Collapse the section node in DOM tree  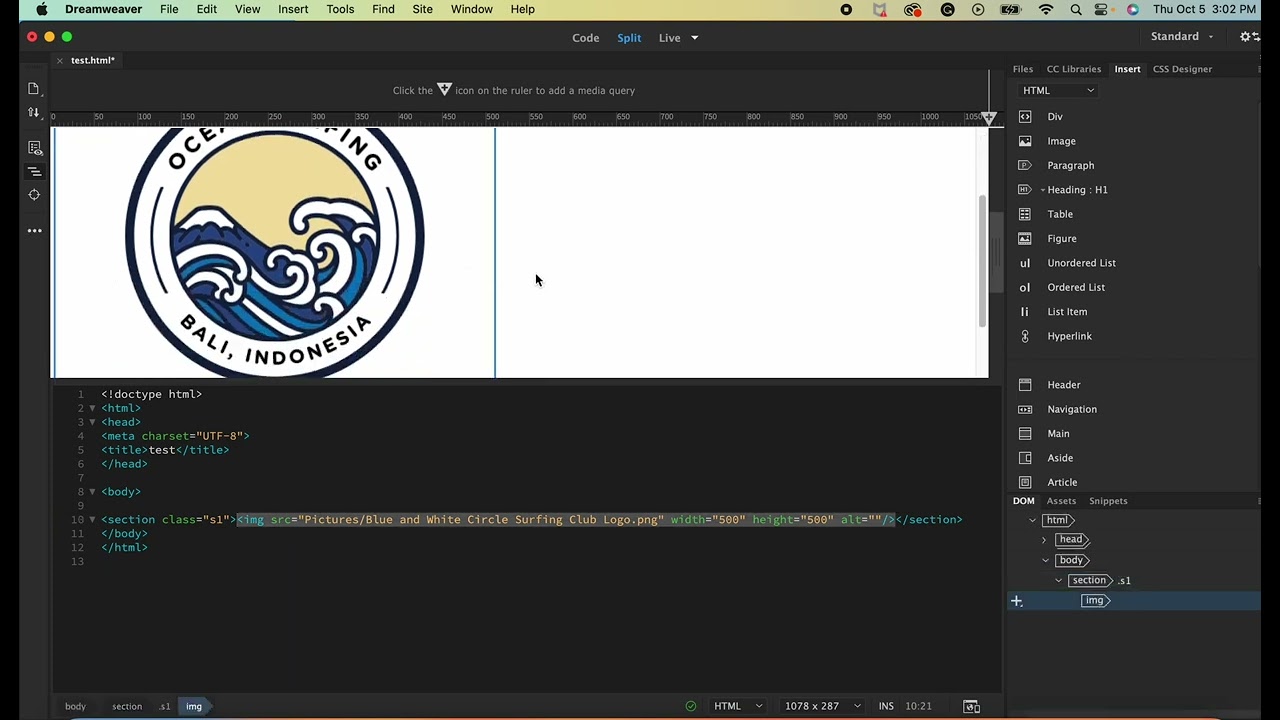1059,580
